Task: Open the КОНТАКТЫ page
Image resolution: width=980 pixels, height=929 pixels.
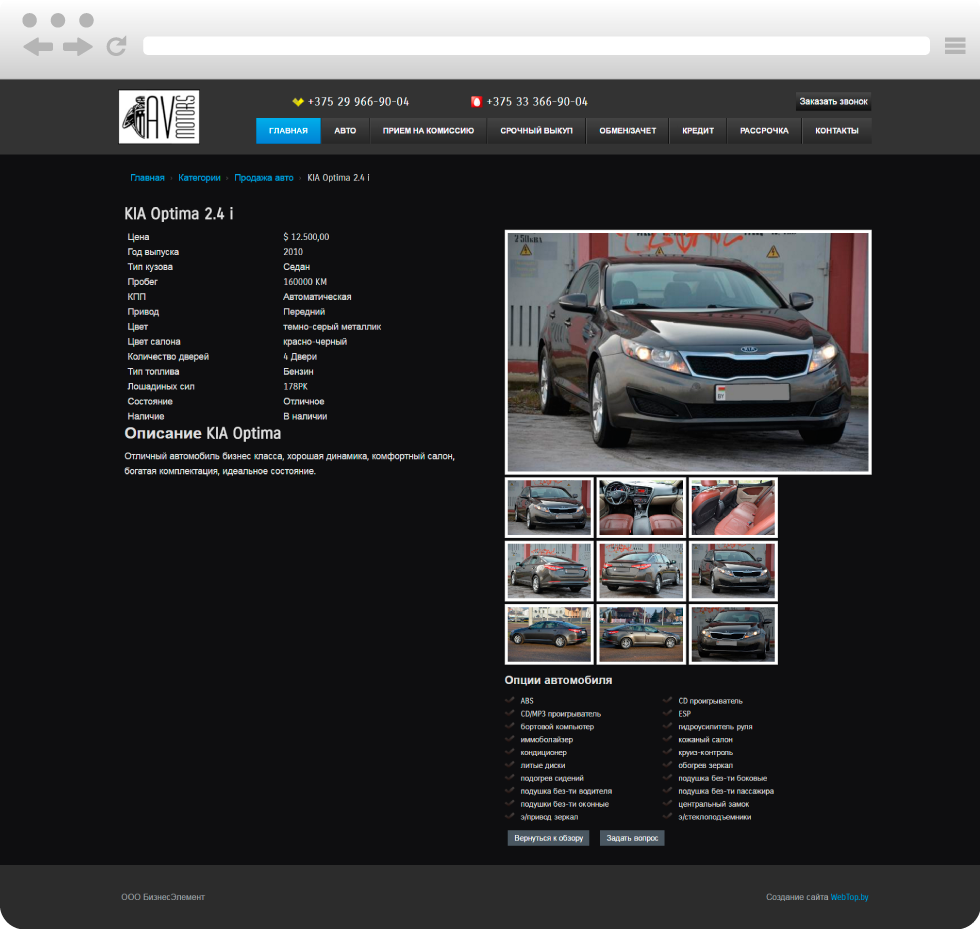Action: 836,131
